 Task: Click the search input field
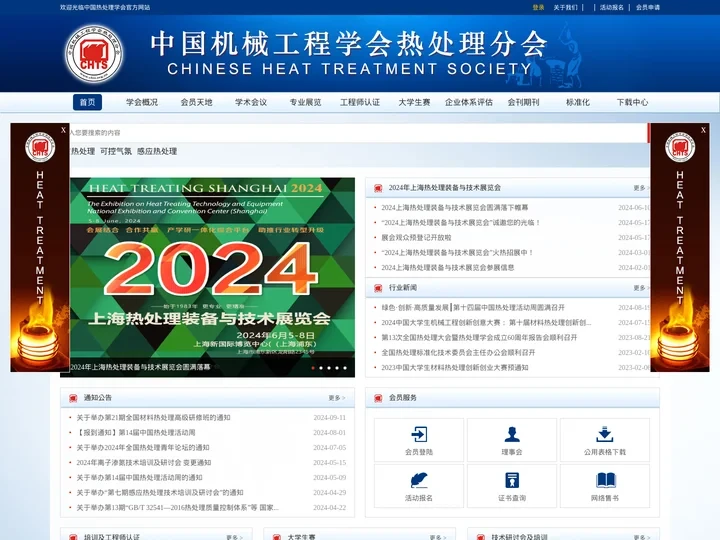pyautogui.click(x=358, y=133)
